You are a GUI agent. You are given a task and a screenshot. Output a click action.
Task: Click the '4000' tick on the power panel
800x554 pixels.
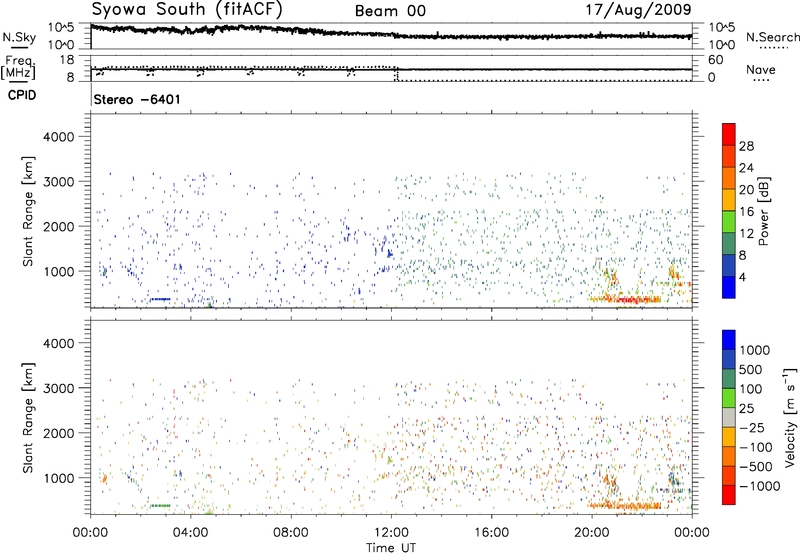pyautogui.click(x=59, y=137)
